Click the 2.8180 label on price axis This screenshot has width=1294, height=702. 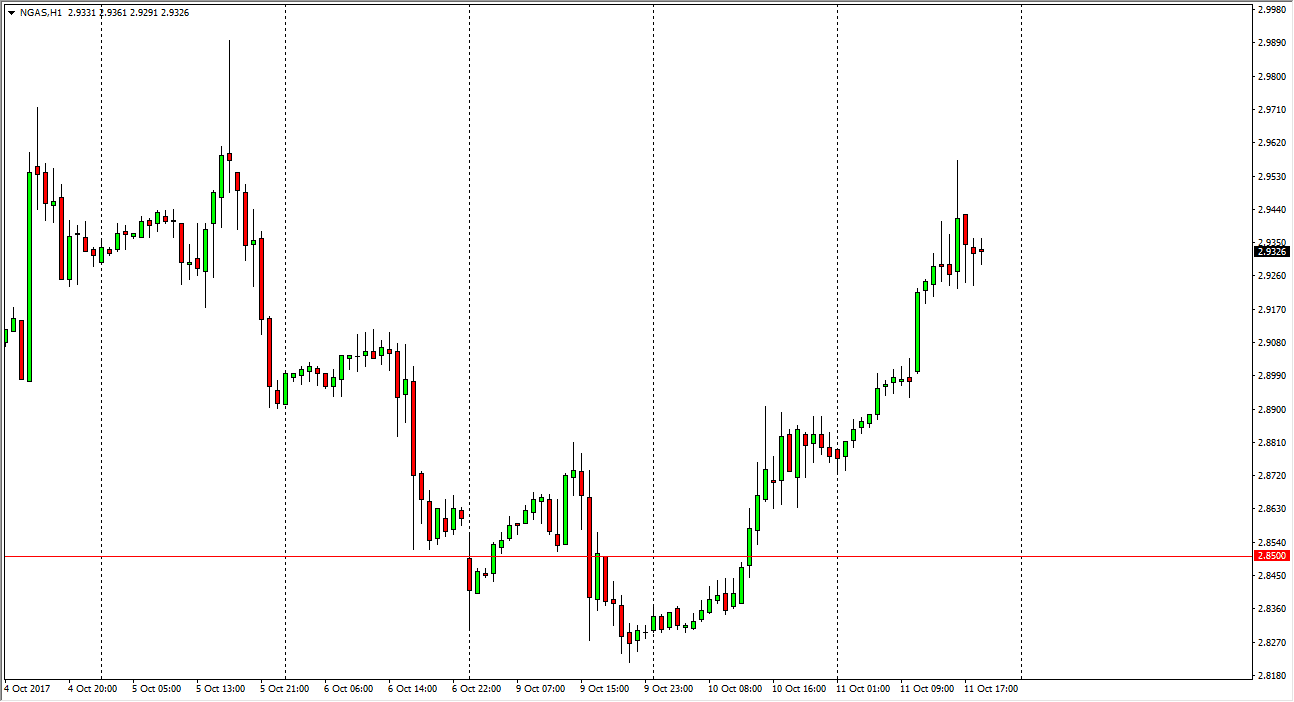click(x=1271, y=676)
